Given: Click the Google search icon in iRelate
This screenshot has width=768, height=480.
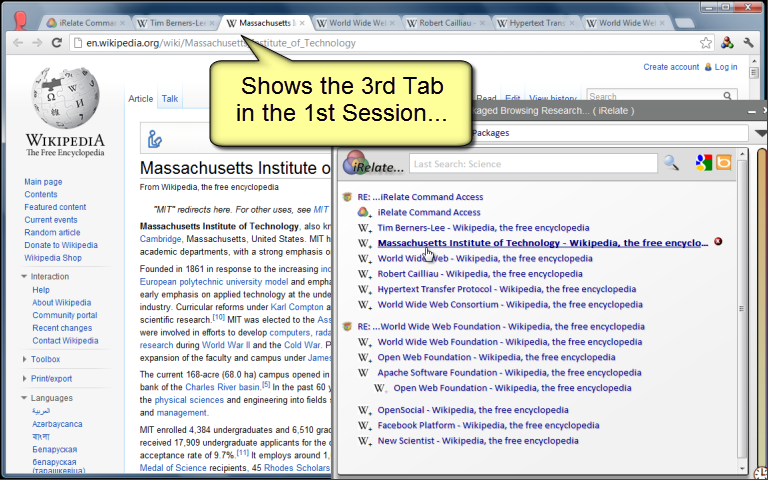Looking at the screenshot, I should (703, 163).
